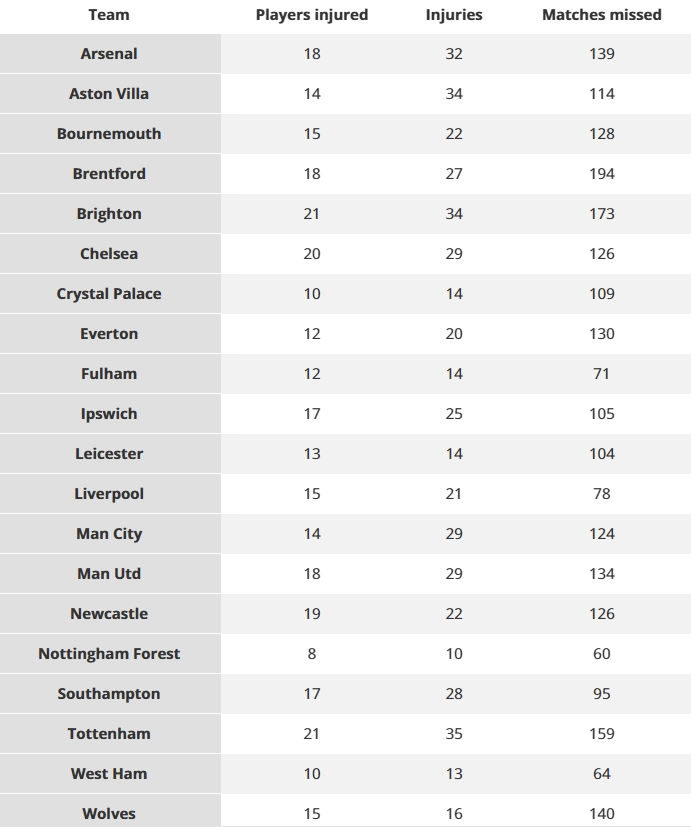Click Fulham's matches missed value 71
The image size is (691, 827).
pos(601,374)
